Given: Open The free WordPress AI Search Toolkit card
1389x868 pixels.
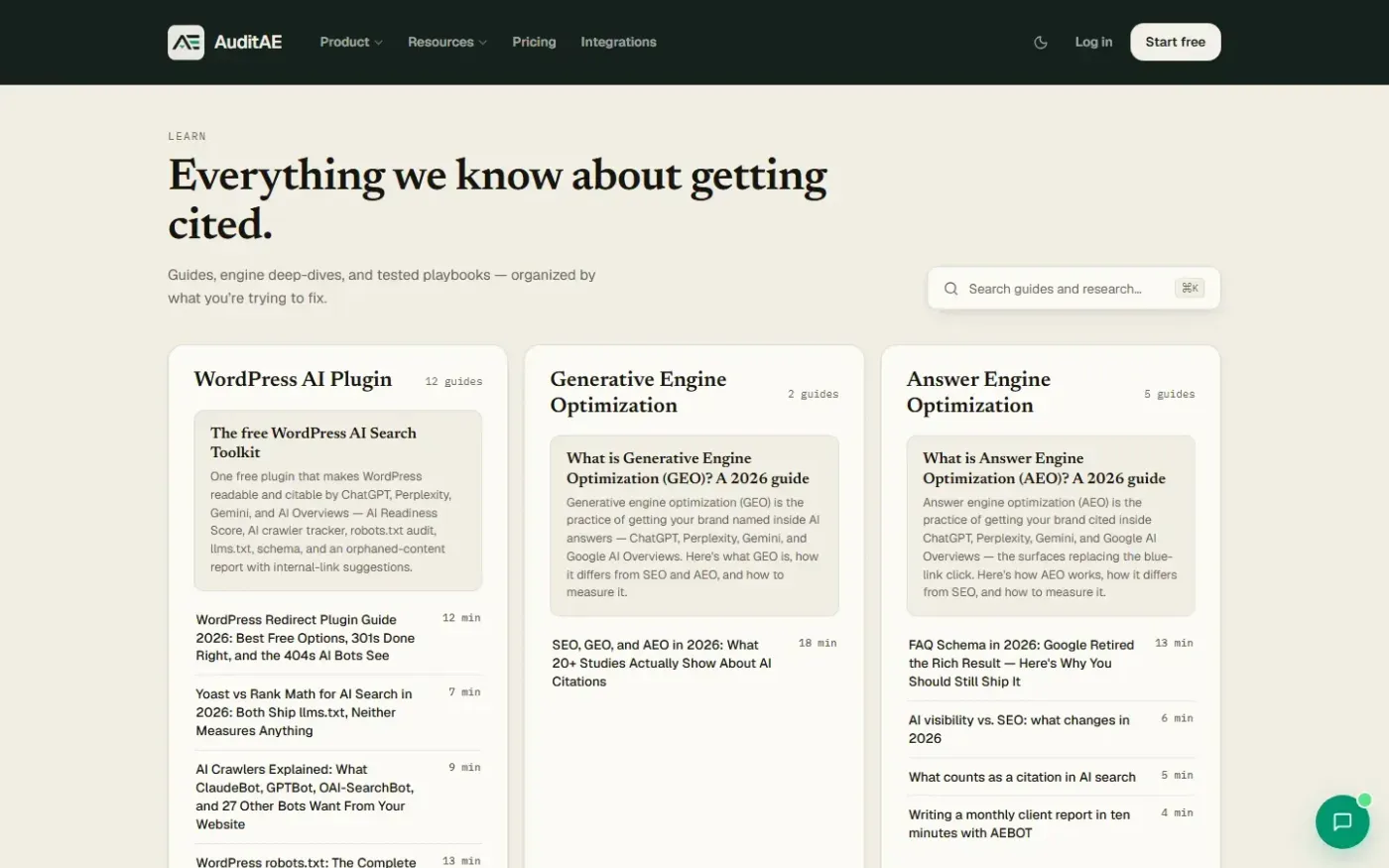Looking at the screenshot, I should coord(338,500).
